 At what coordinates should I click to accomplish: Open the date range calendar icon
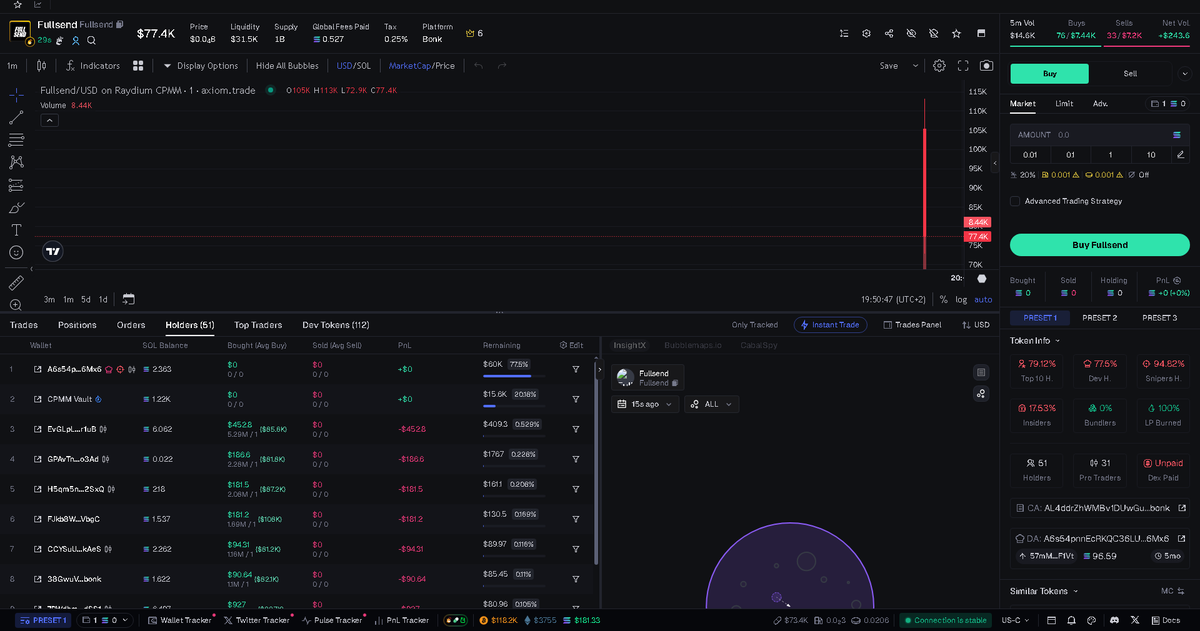tap(128, 299)
